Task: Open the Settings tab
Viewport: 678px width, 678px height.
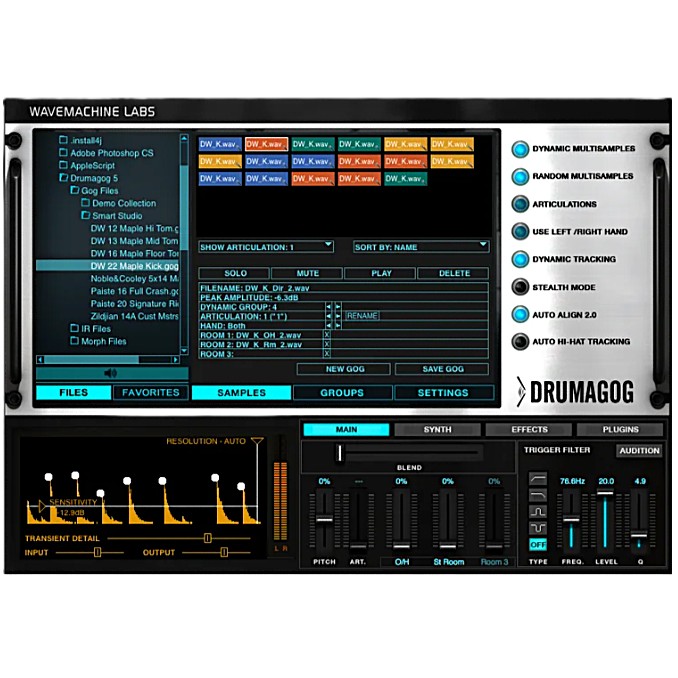Action: (x=443, y=393)
